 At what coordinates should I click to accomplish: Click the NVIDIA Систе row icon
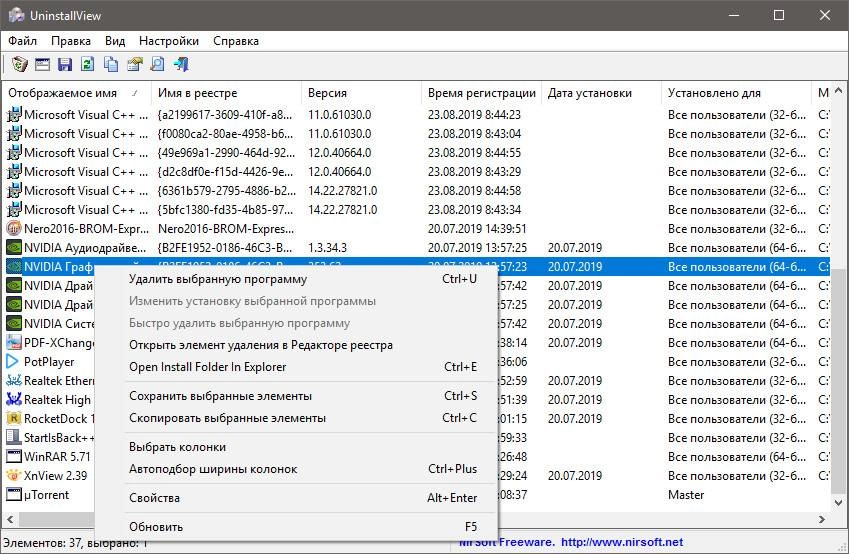point(14,324)
